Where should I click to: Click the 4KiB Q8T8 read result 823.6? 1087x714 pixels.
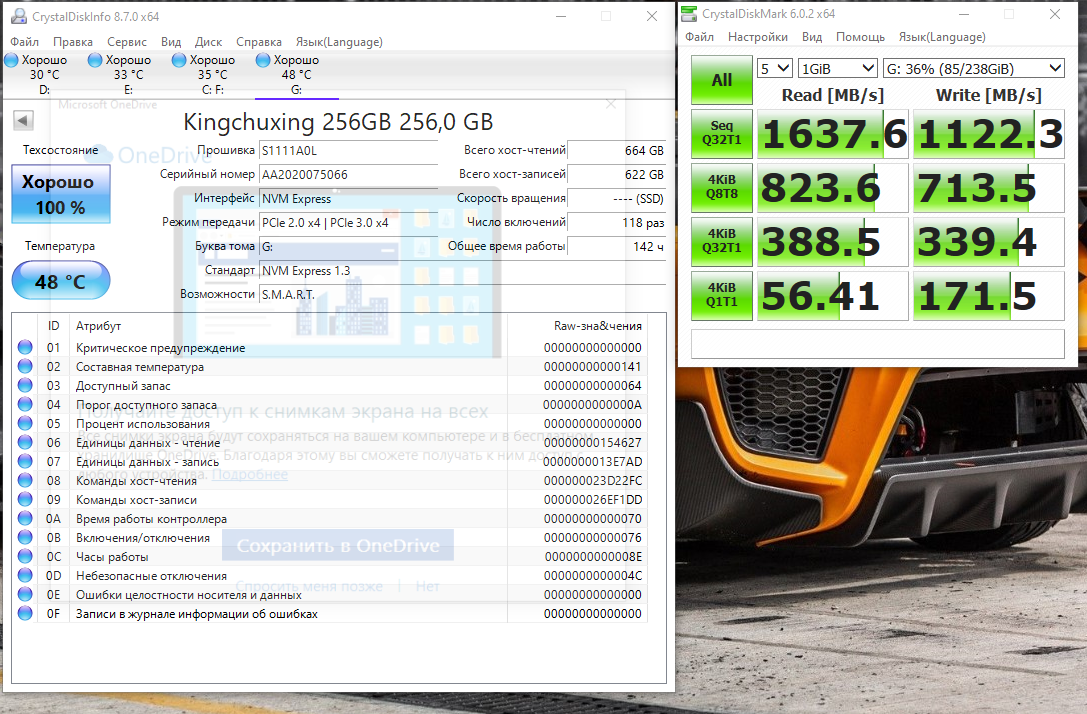point(833,188)
